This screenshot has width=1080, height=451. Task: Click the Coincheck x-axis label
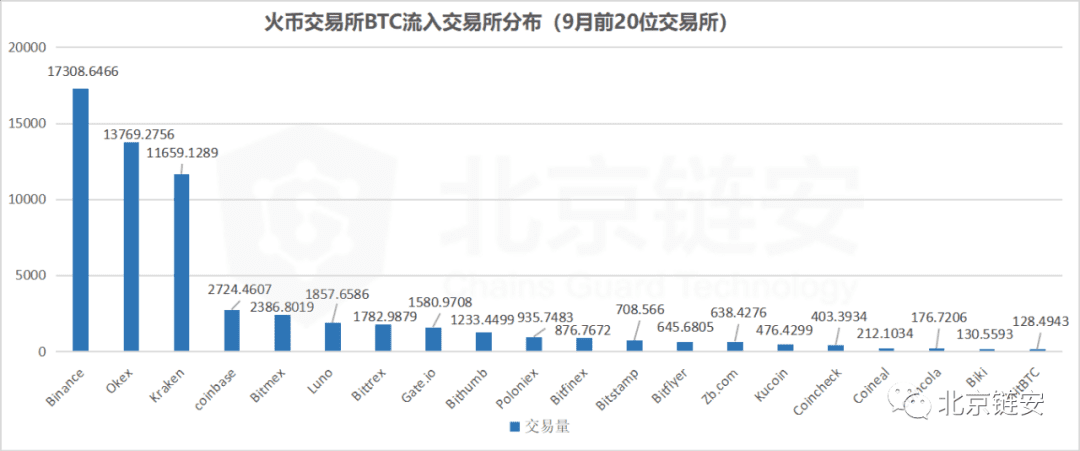[x=818, y=391]
